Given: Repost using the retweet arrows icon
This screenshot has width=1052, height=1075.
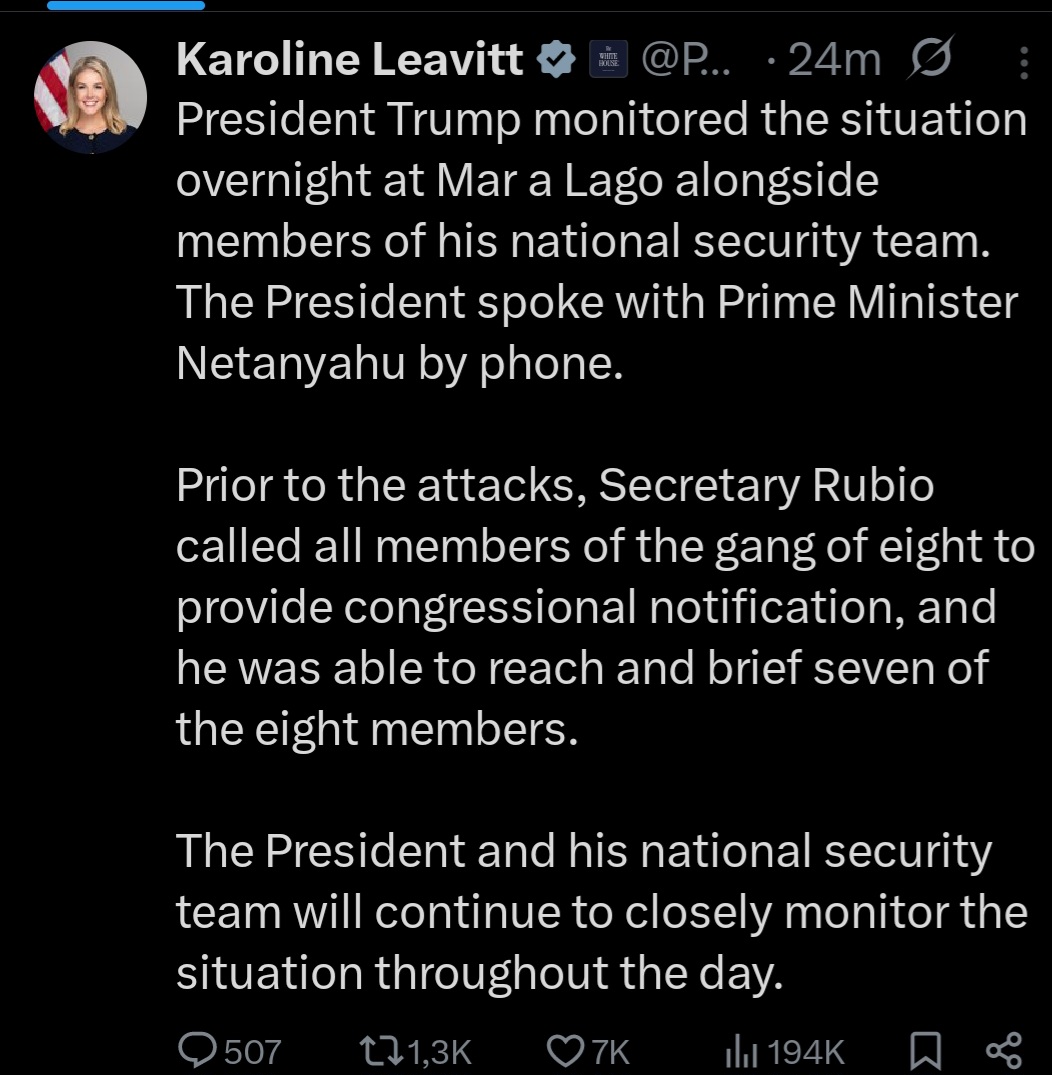Looking at the screenshot, I should [x=381, y=1050].
